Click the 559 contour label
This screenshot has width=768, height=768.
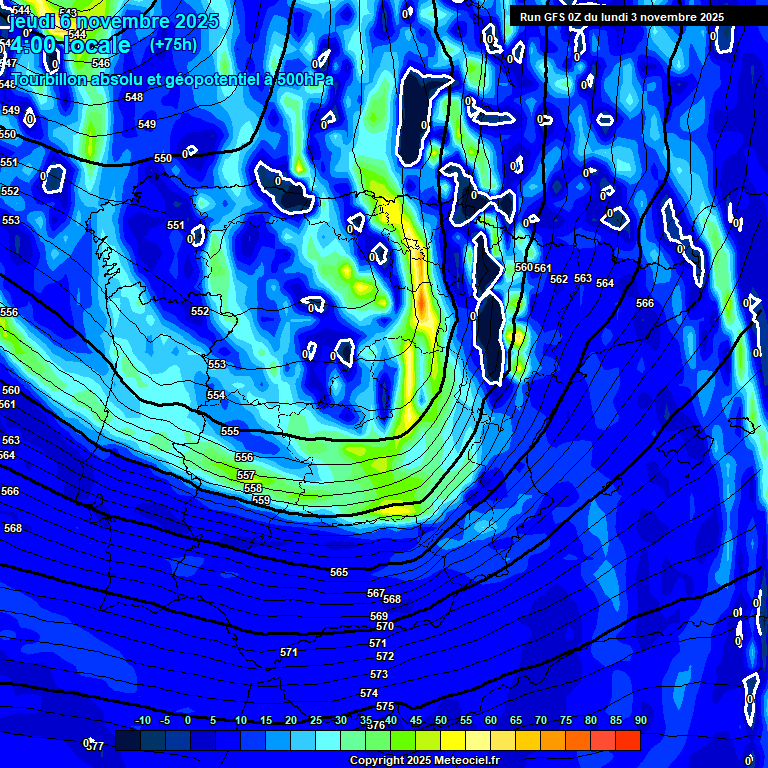click(x=261, y=500)
